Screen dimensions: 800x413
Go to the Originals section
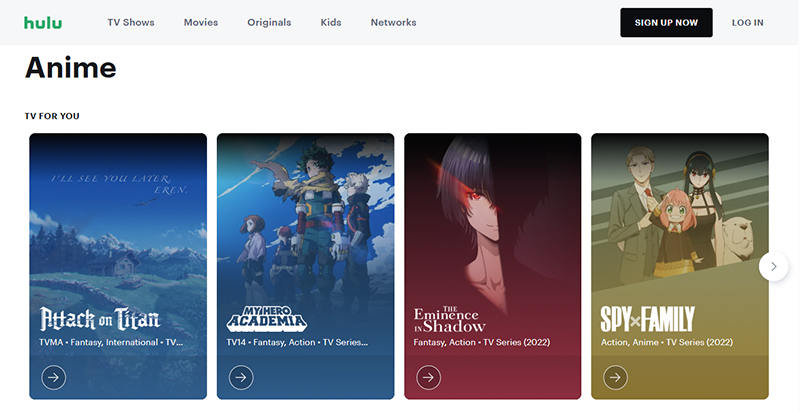coord(269,22)
